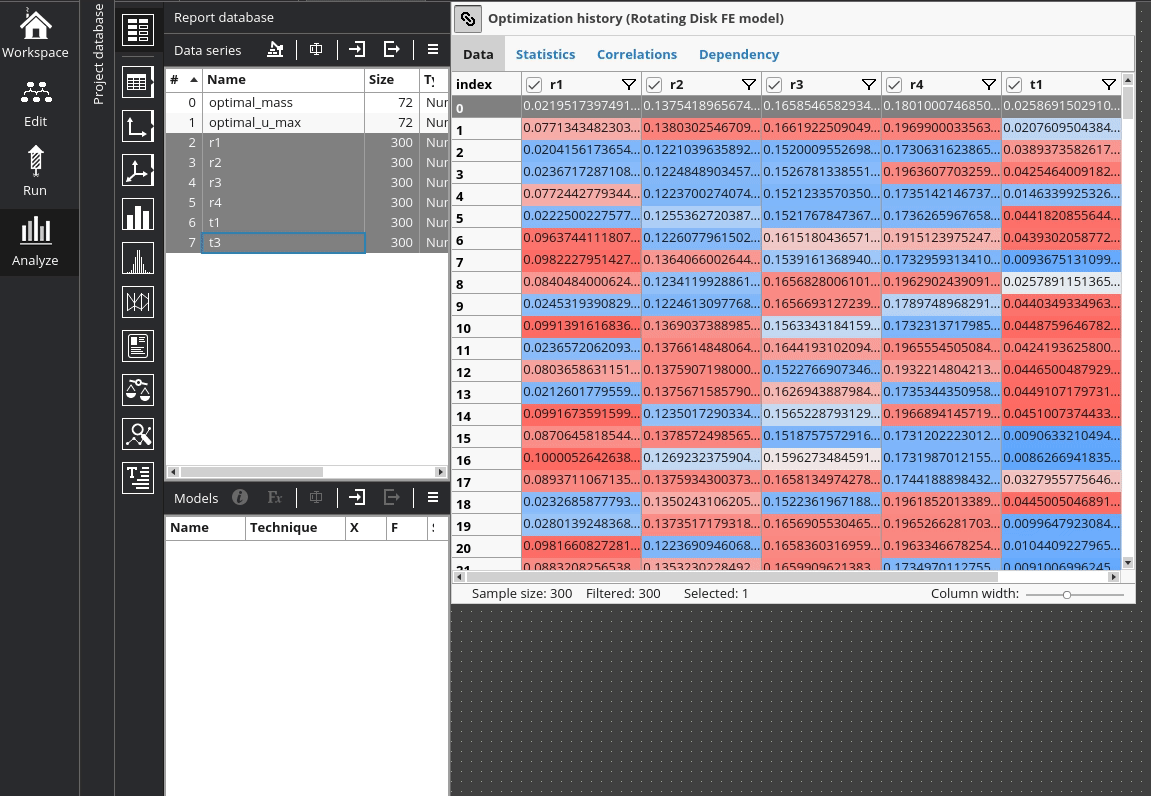Uncheck the t1 column checkbox
This screenshot has width=1151, height=796.
pos(1014,85)
